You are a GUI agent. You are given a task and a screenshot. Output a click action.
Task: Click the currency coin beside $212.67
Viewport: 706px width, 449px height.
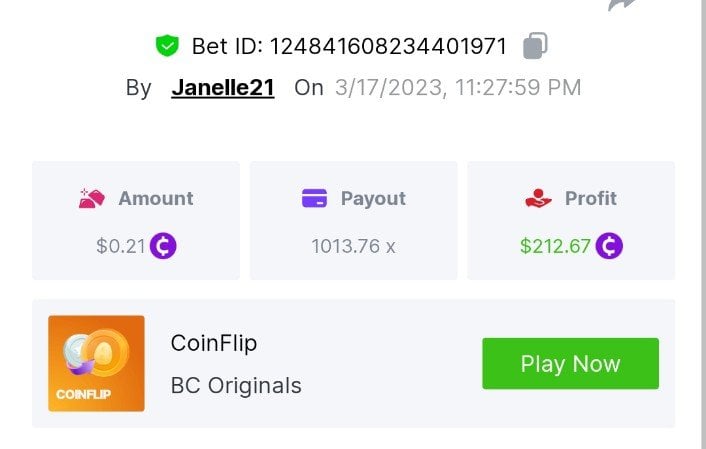(x=609, y=246)
